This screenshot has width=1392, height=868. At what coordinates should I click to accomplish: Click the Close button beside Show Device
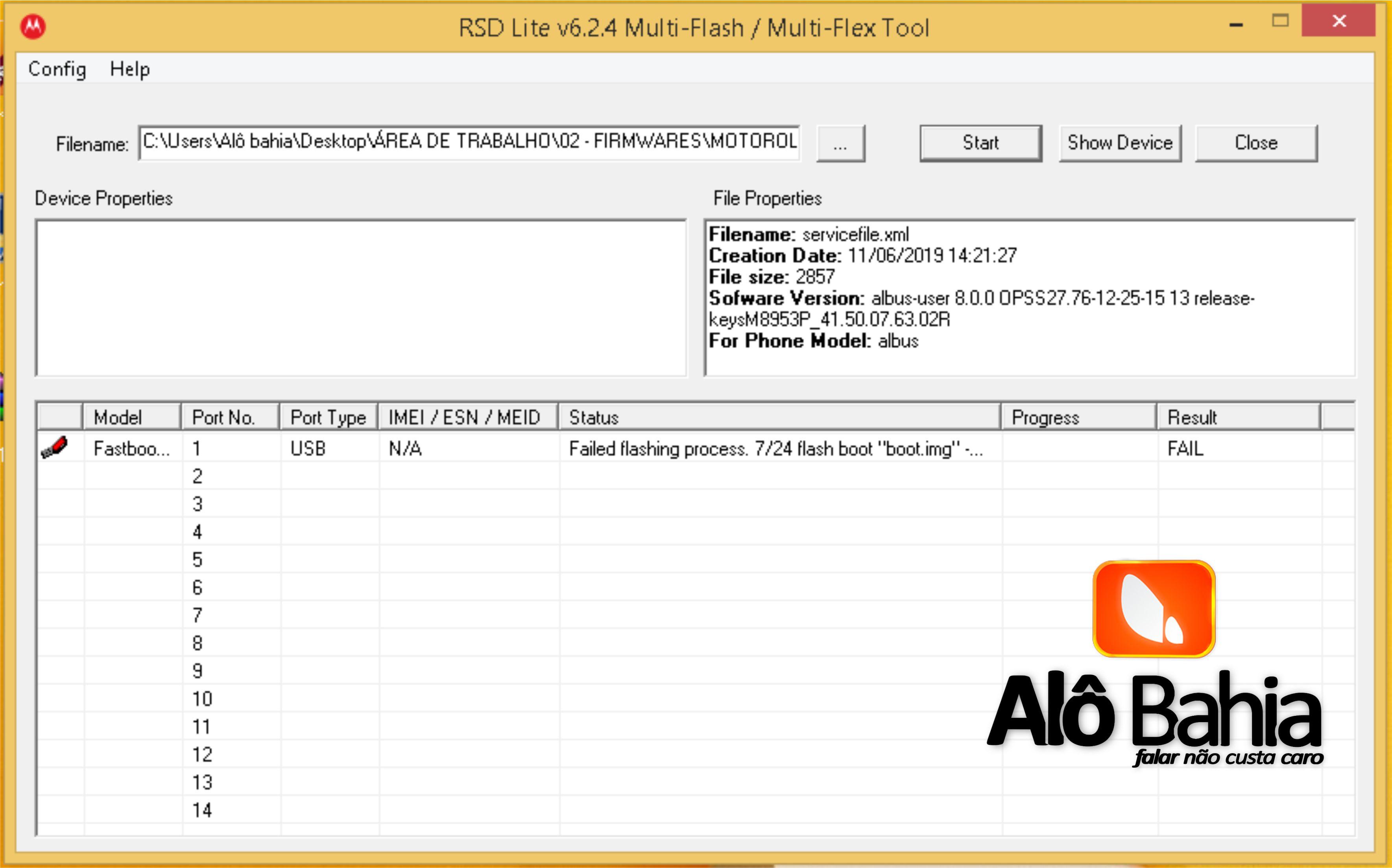click(1256, 143)
